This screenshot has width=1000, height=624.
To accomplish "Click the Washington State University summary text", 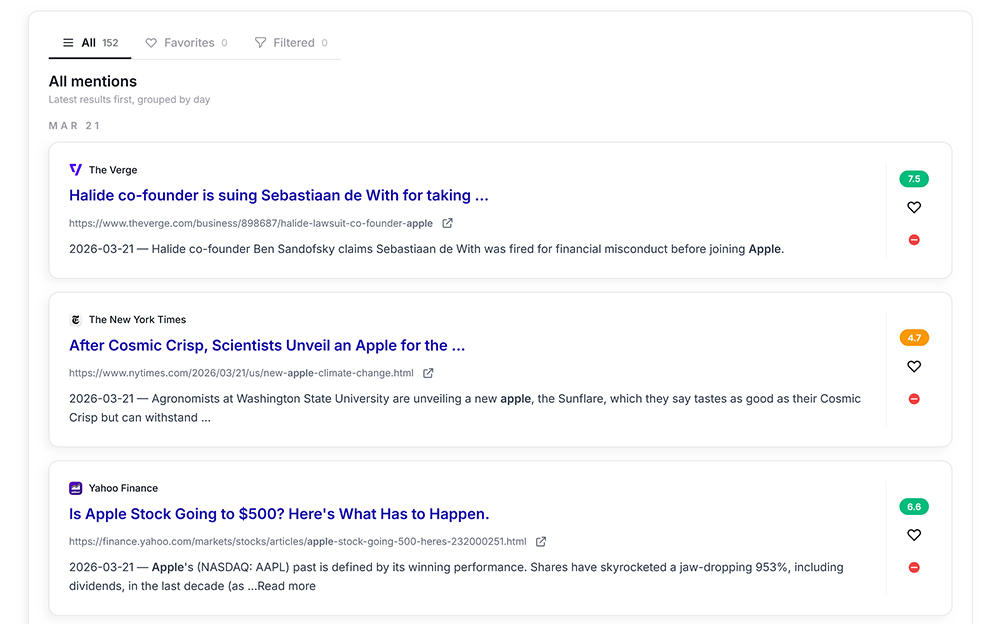I will [x=465, y=408].
